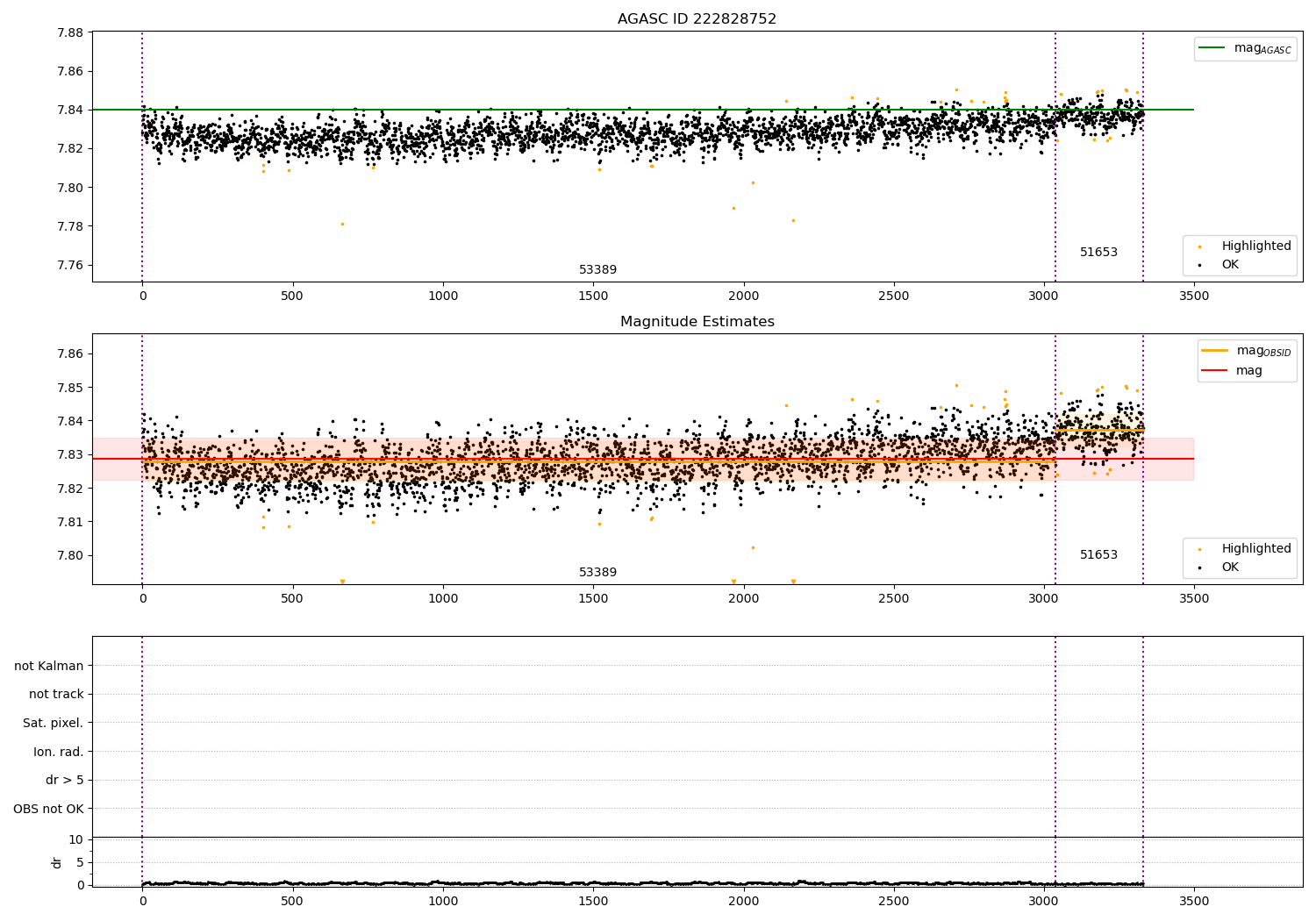1316x921 pixels.
Task: Click the orange triangle marker near x=2200 in middle plot
Action: (x=793, y=582)
